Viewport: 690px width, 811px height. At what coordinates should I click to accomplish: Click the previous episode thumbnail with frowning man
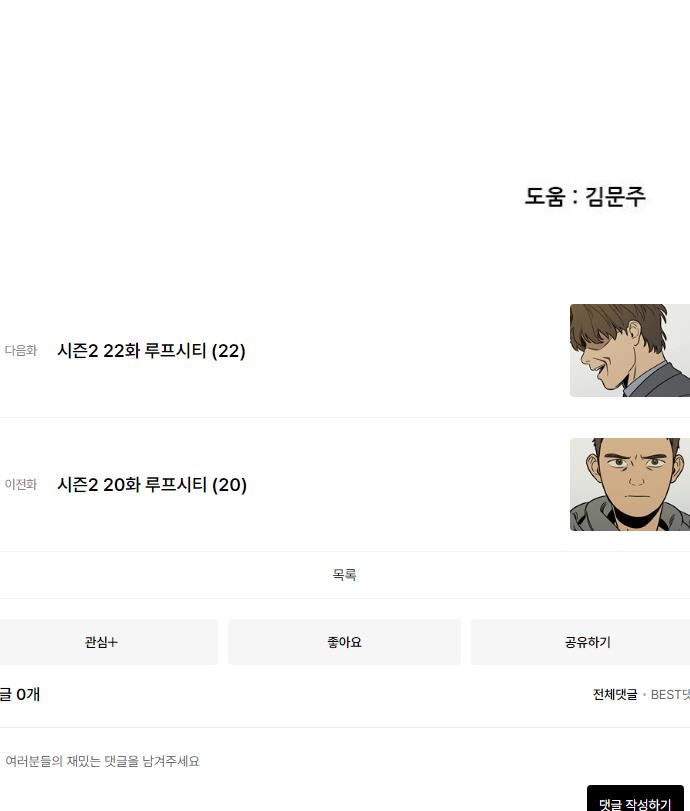pyautogui.click(x=629, y=485)
